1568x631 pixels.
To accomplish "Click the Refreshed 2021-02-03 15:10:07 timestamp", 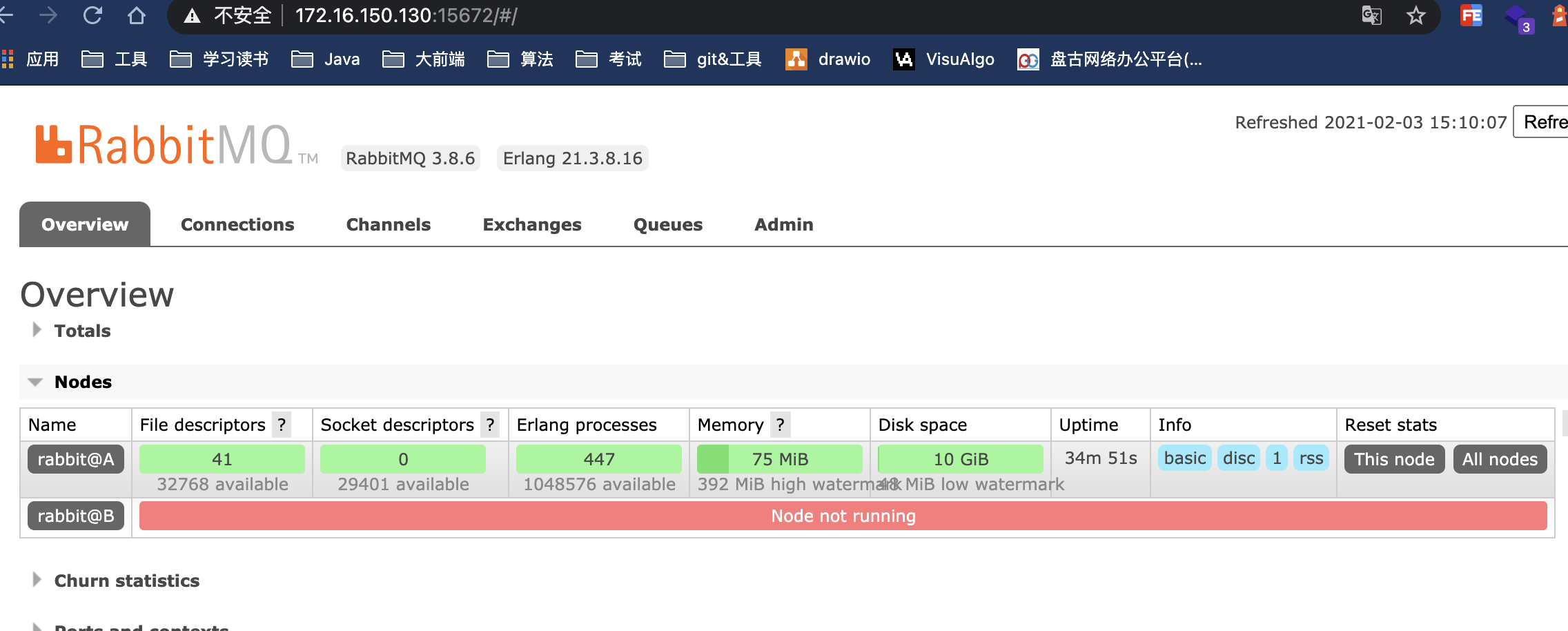I will pos(1371,122).
